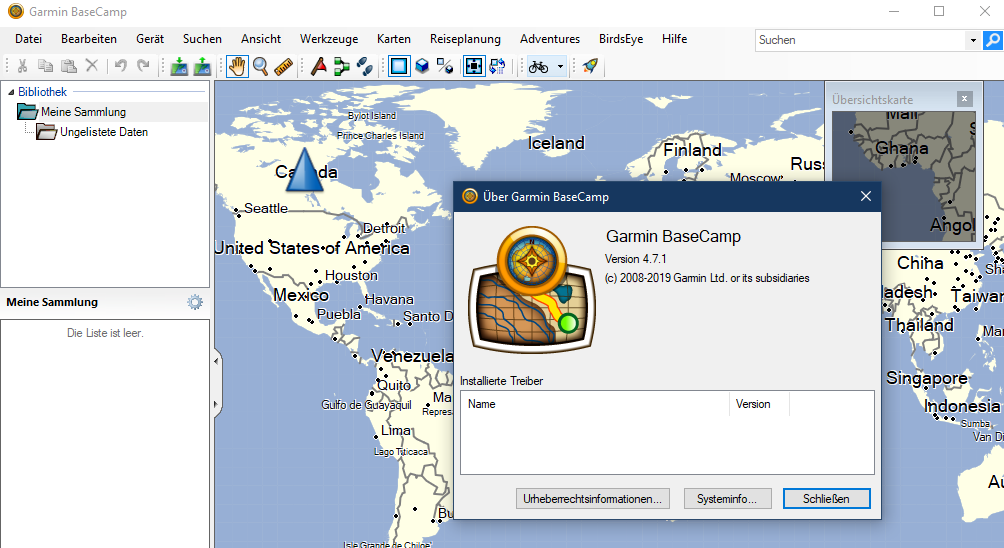Click the Send to device icon
This screenshot has width=1004, height=548.
[x=202, y=66]
